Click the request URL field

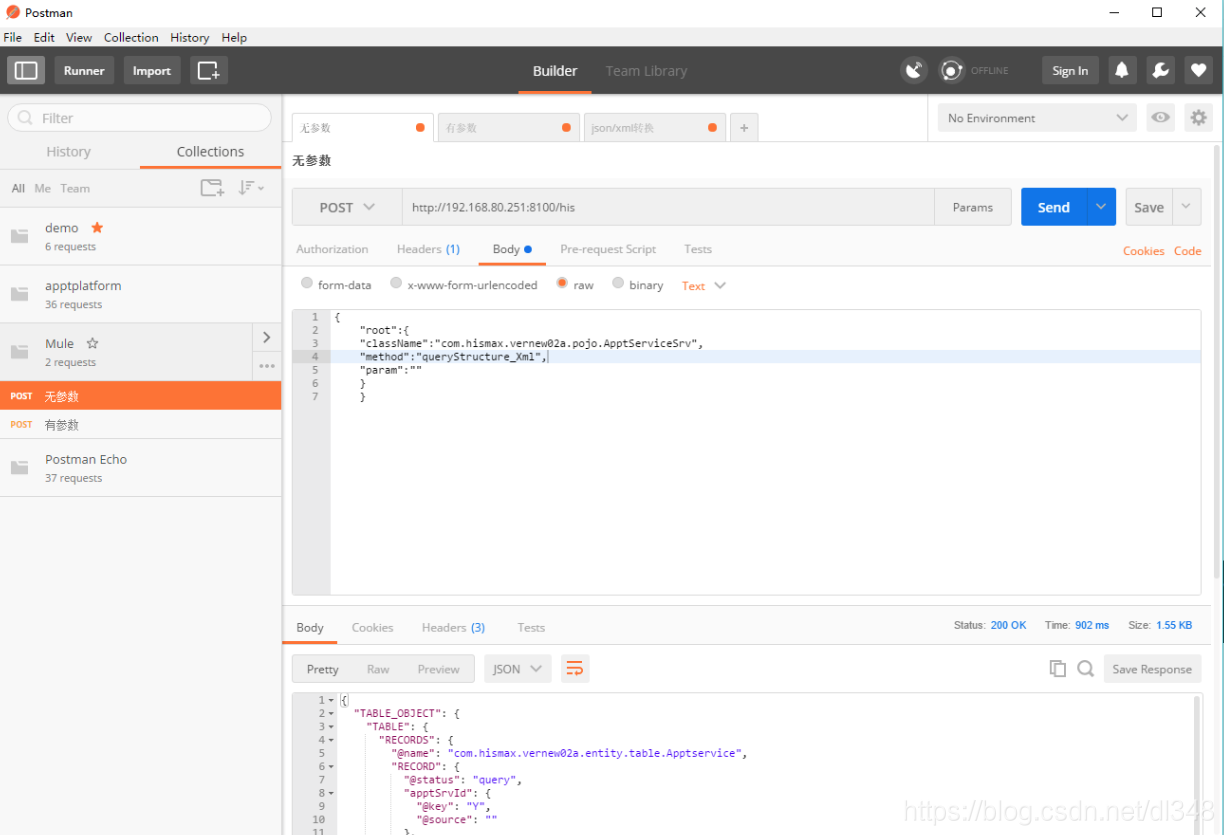(x=668, y=207)
